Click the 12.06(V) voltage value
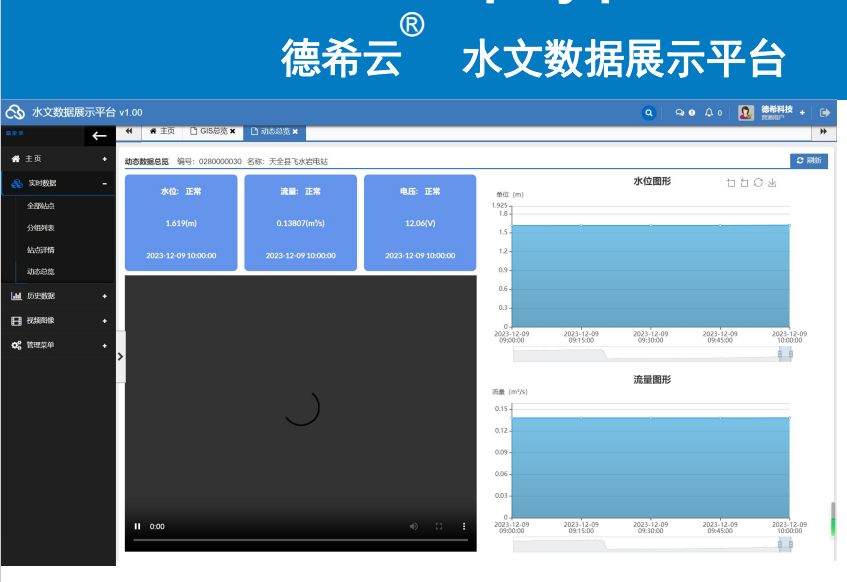This screenshot has width=847, height=582. (x=420, y=223)
